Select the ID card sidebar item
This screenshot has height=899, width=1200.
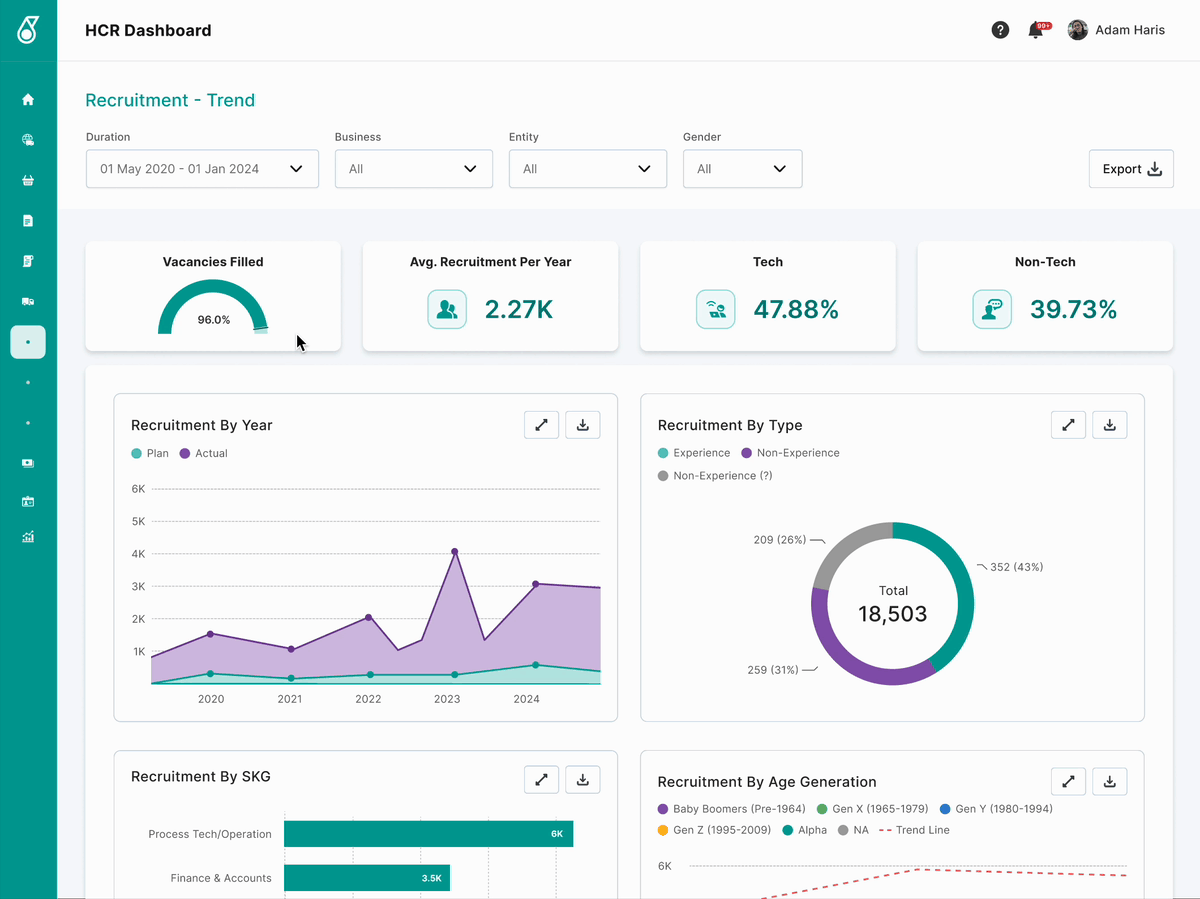(28, 501)
